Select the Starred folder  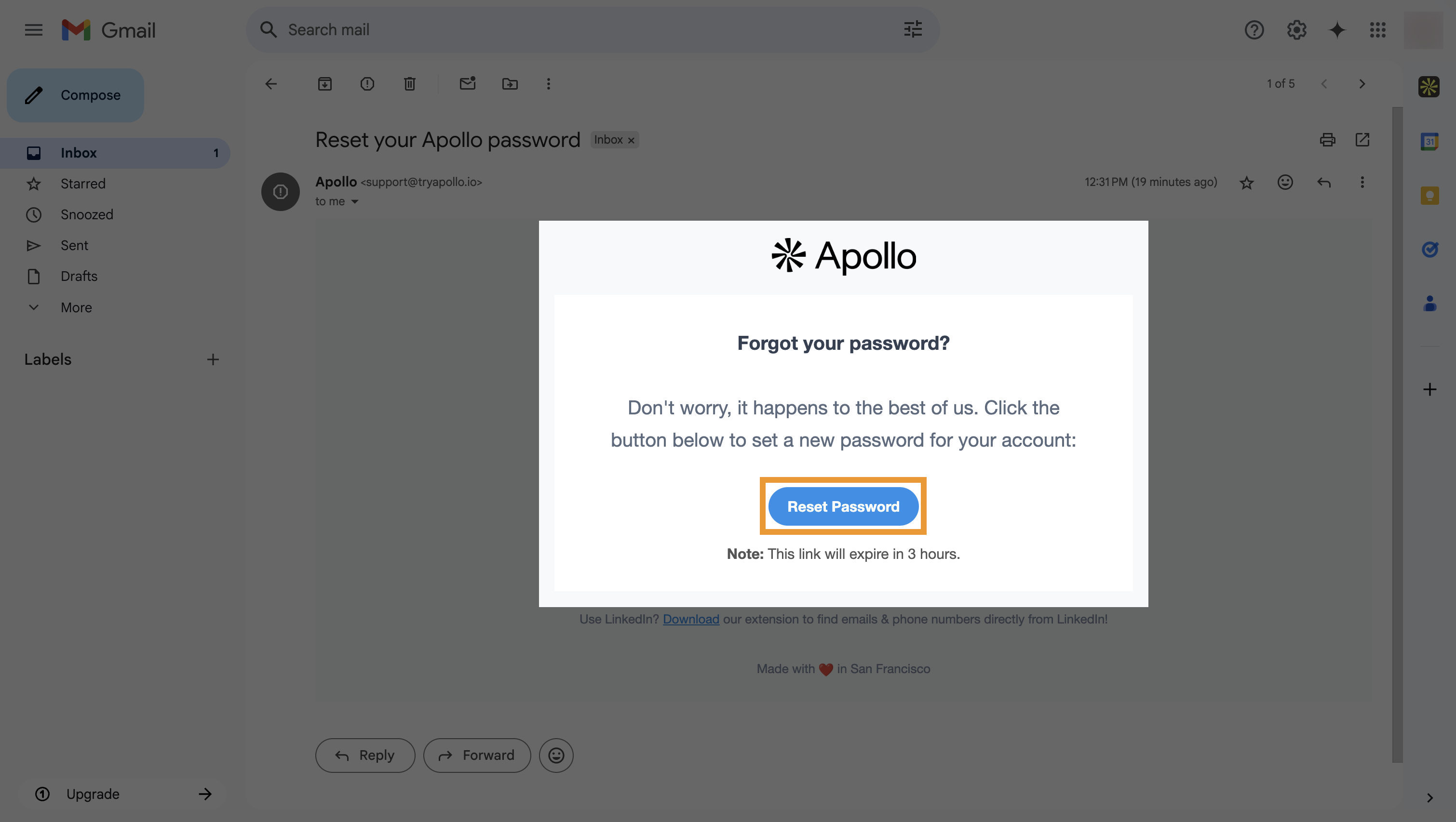click(x=83, y=183)
